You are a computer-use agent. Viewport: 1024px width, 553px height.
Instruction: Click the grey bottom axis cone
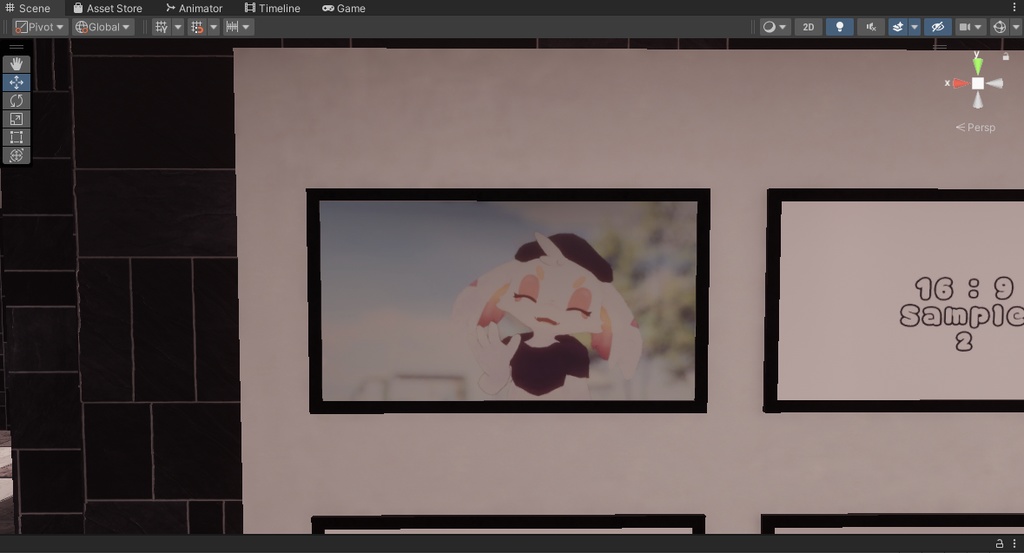pyautogui.click(x=978, y=100)
